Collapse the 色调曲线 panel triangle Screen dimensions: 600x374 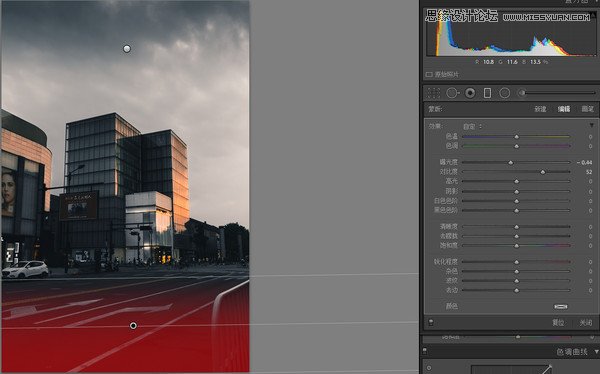(596, 351)
